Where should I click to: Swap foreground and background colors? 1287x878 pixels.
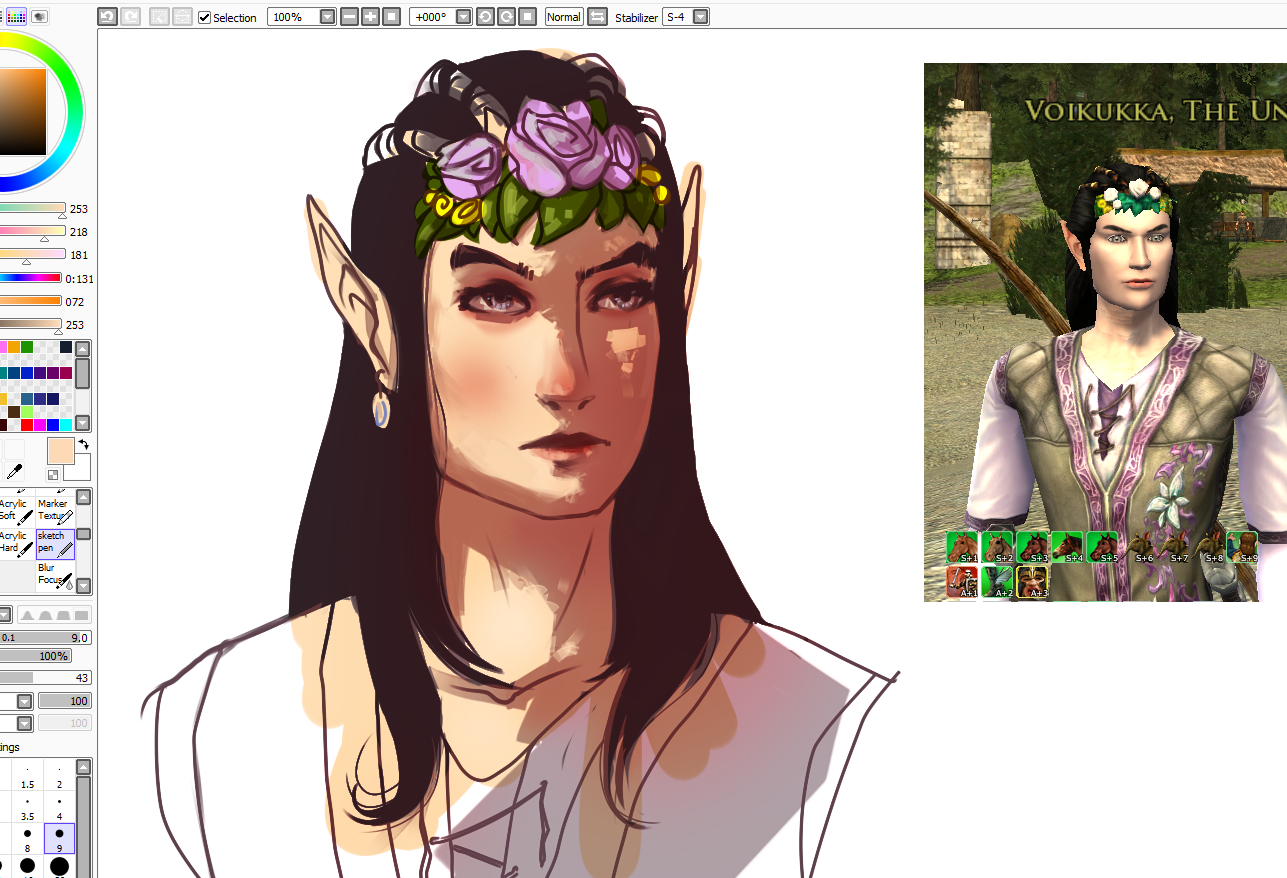tap(84, 444)
